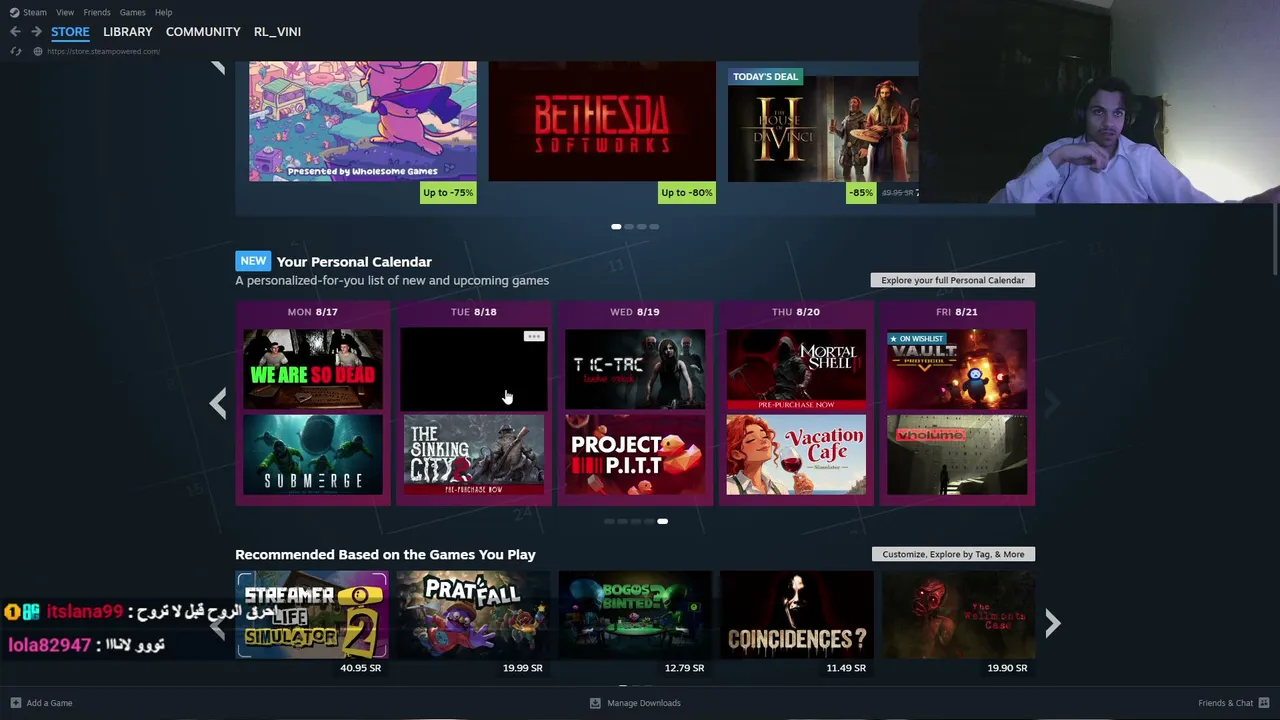Open the Bethesda Softworks sale banner
The image size is (1280, 720).
tap(602, 121)
